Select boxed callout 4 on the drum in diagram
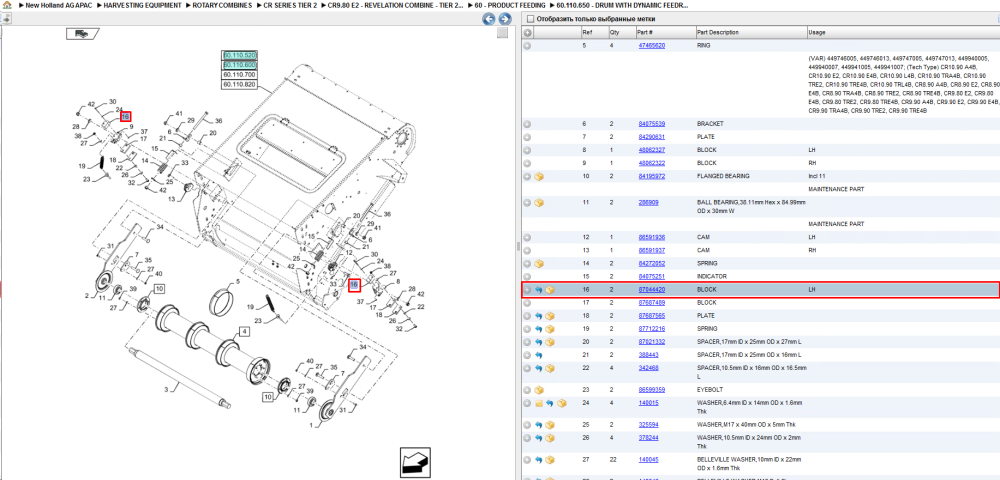This screenshot has width=1000, height=480. pyautogui.click(x=244, y=331)
